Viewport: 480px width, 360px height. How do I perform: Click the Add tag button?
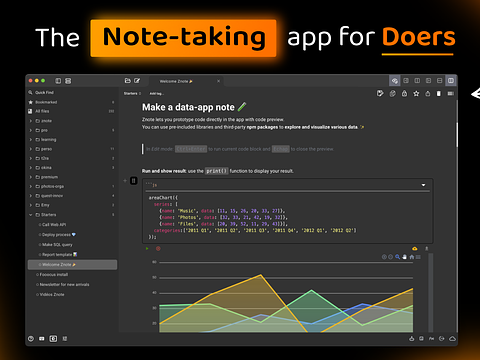[x=156, y=94]
